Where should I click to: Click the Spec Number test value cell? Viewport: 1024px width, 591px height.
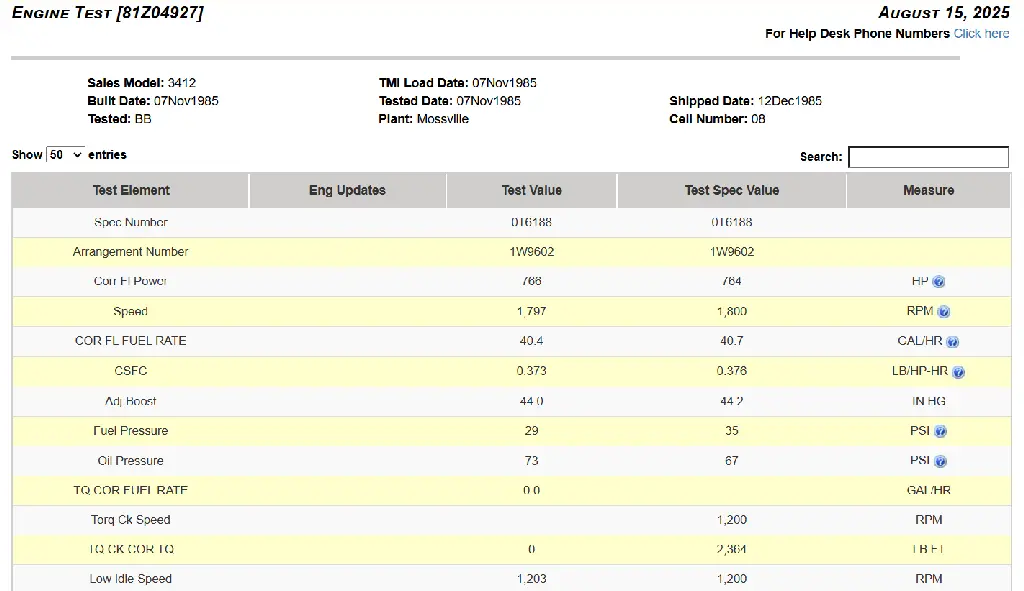pos(531,223)
